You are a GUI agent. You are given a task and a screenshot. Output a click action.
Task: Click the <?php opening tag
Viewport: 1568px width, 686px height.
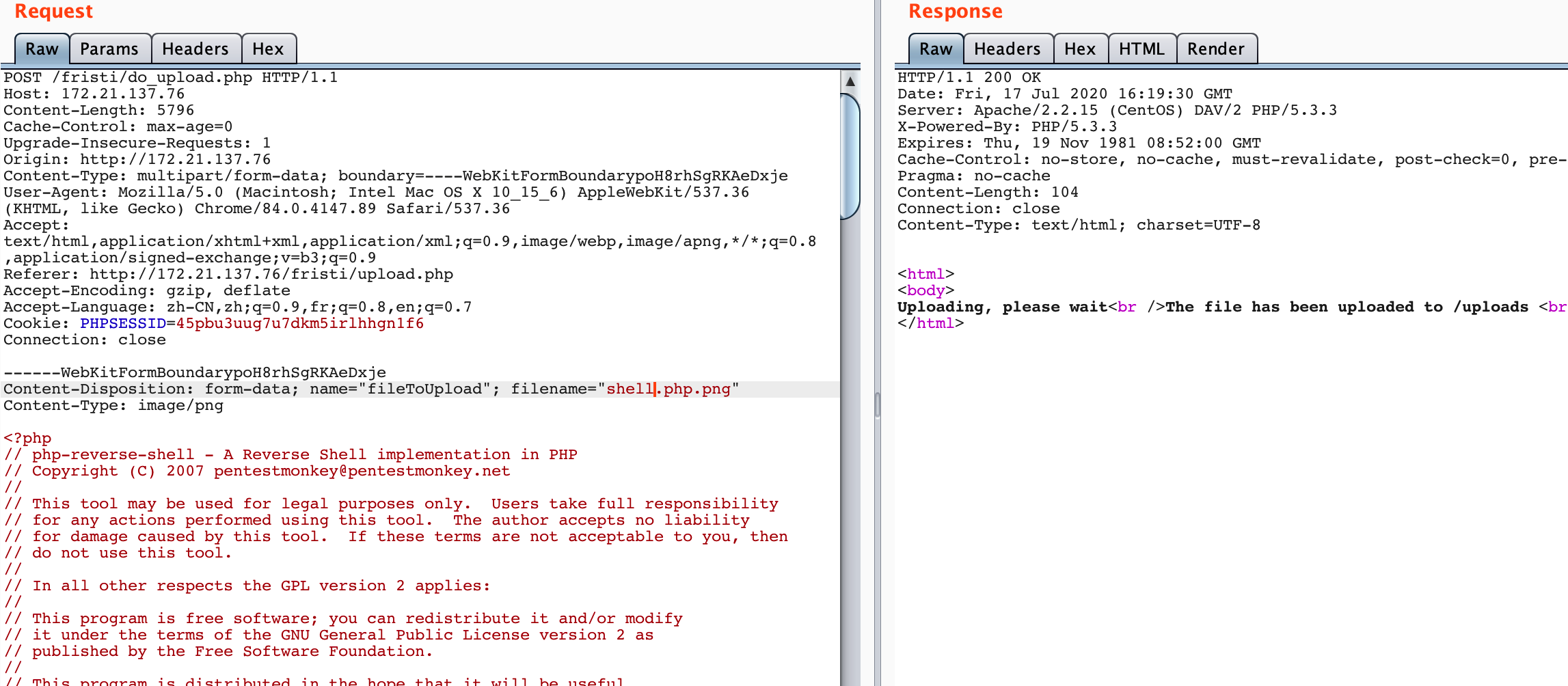[x=27, y=438]
